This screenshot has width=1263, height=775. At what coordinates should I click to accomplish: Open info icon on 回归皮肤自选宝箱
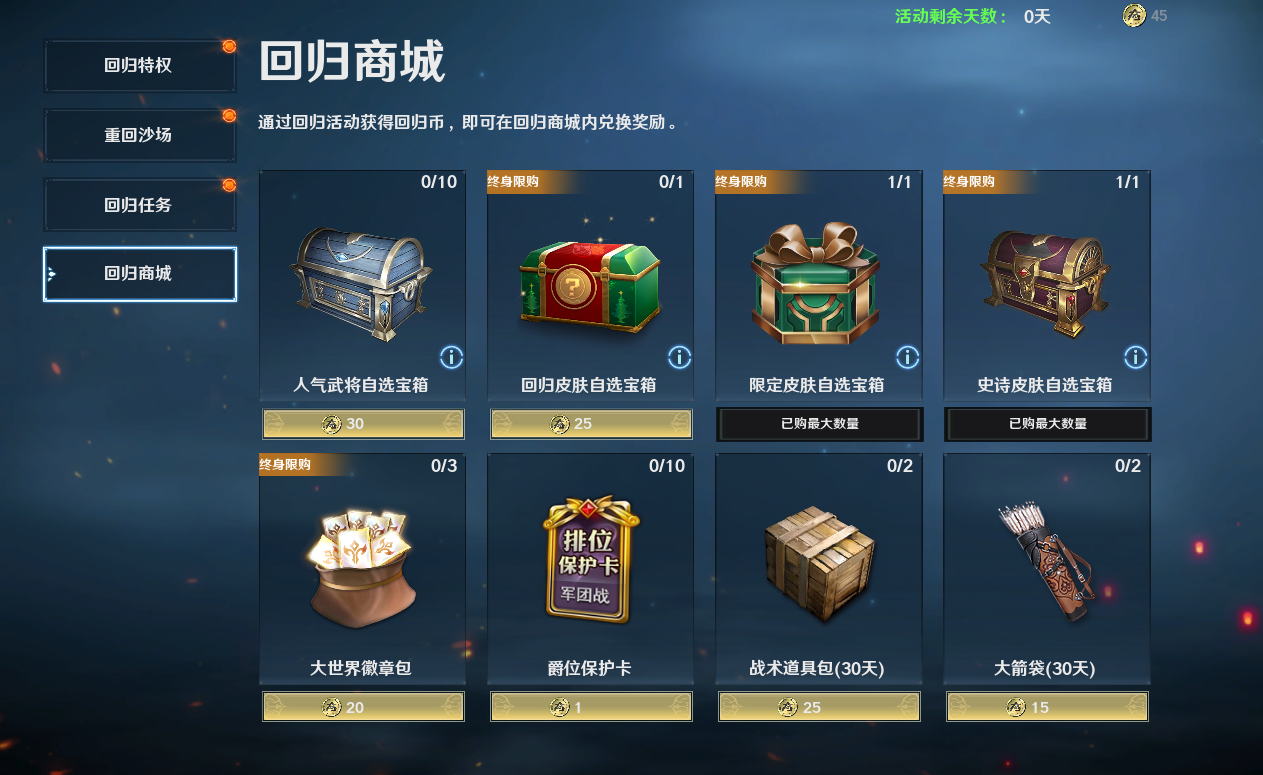(679, 357)
